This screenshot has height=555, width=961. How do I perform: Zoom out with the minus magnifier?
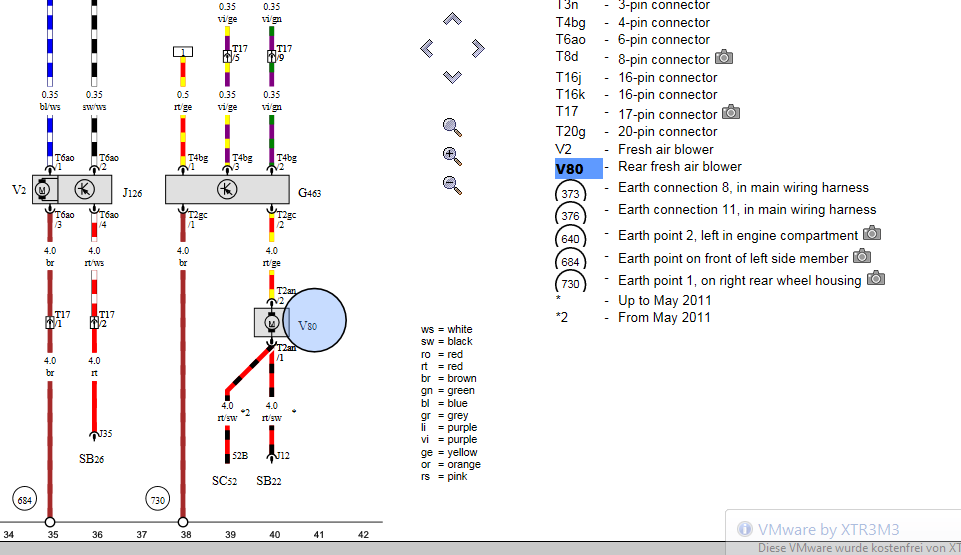click(x=452, y=185)
